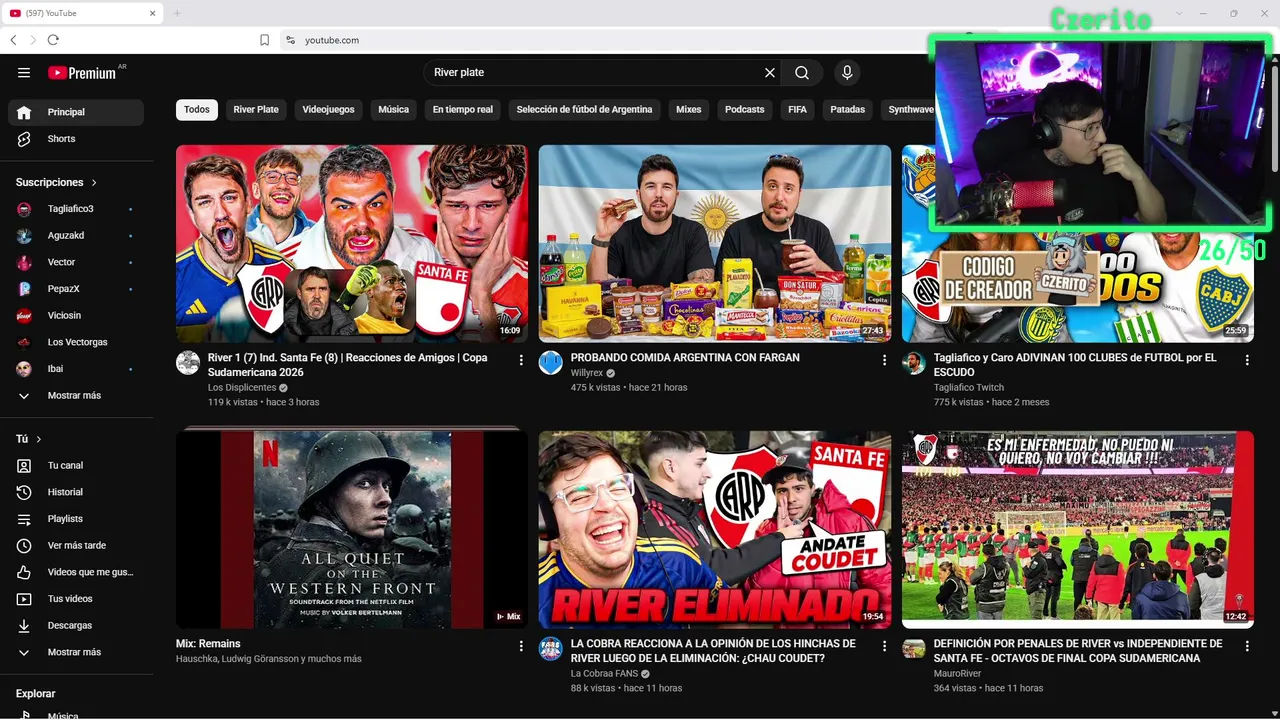Image resolution: width=1280 pixels, height=720 pixels.
Task: Select the En tiempo real filter chip
Action: coord(462,110)
